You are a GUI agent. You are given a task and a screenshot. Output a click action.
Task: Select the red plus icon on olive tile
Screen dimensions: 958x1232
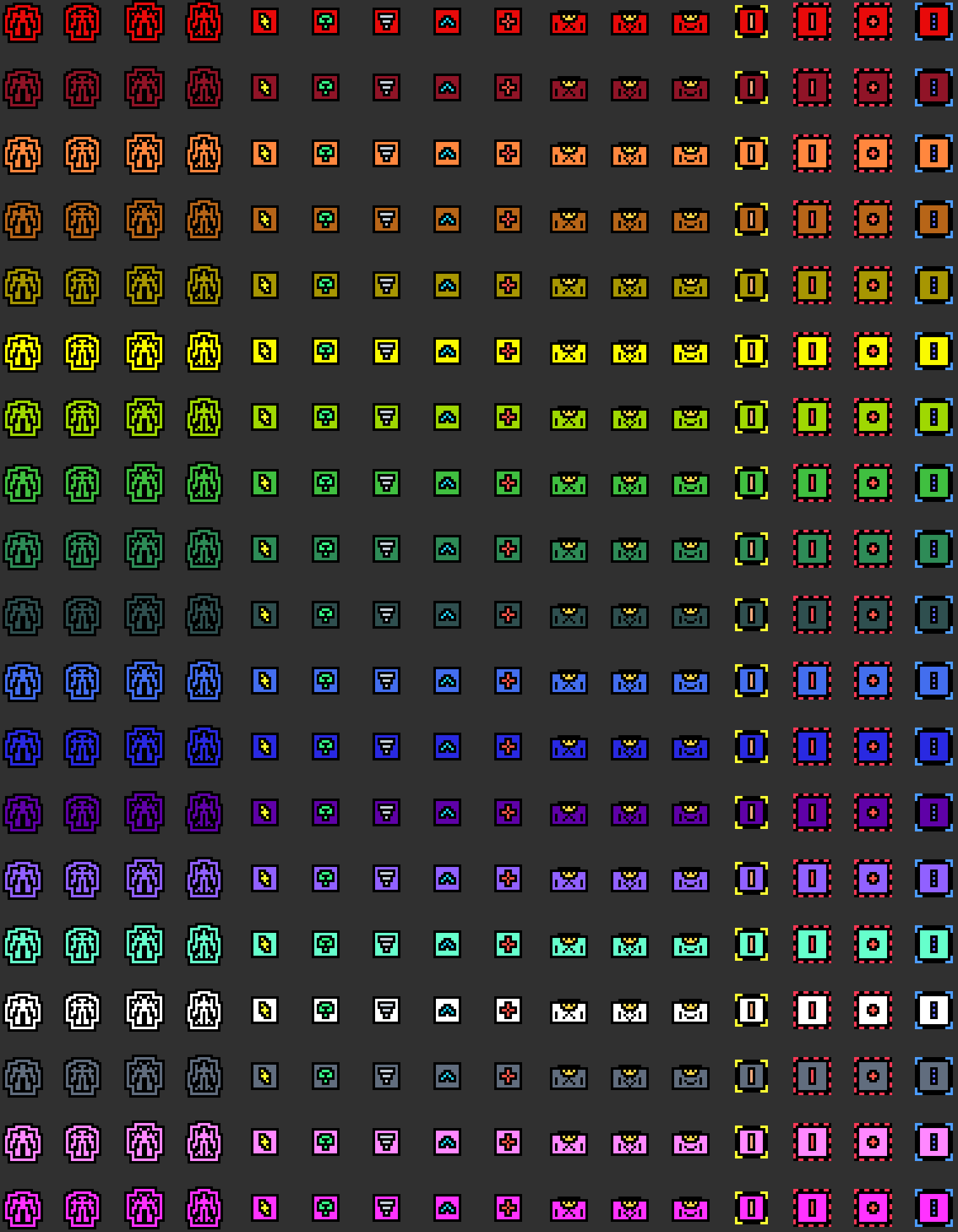tap(508, 286)
